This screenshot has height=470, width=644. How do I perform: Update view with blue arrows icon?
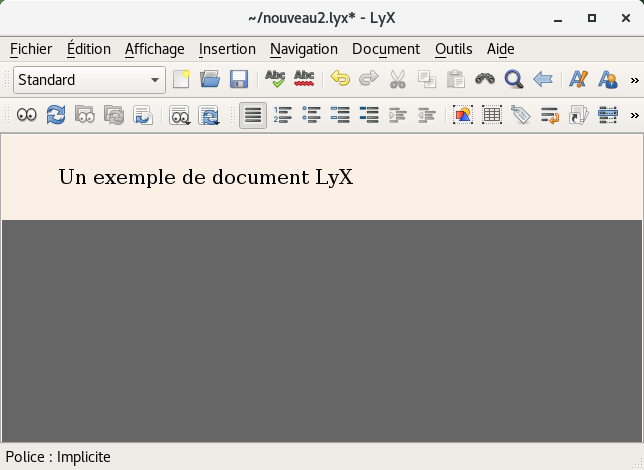pos(56,115)
